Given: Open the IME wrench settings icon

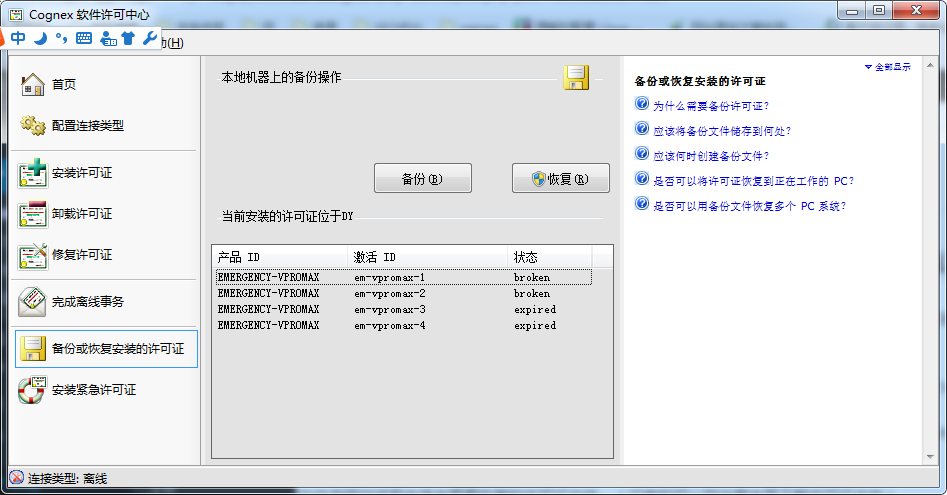Looking at the screenshot, I should coord(149,39).
